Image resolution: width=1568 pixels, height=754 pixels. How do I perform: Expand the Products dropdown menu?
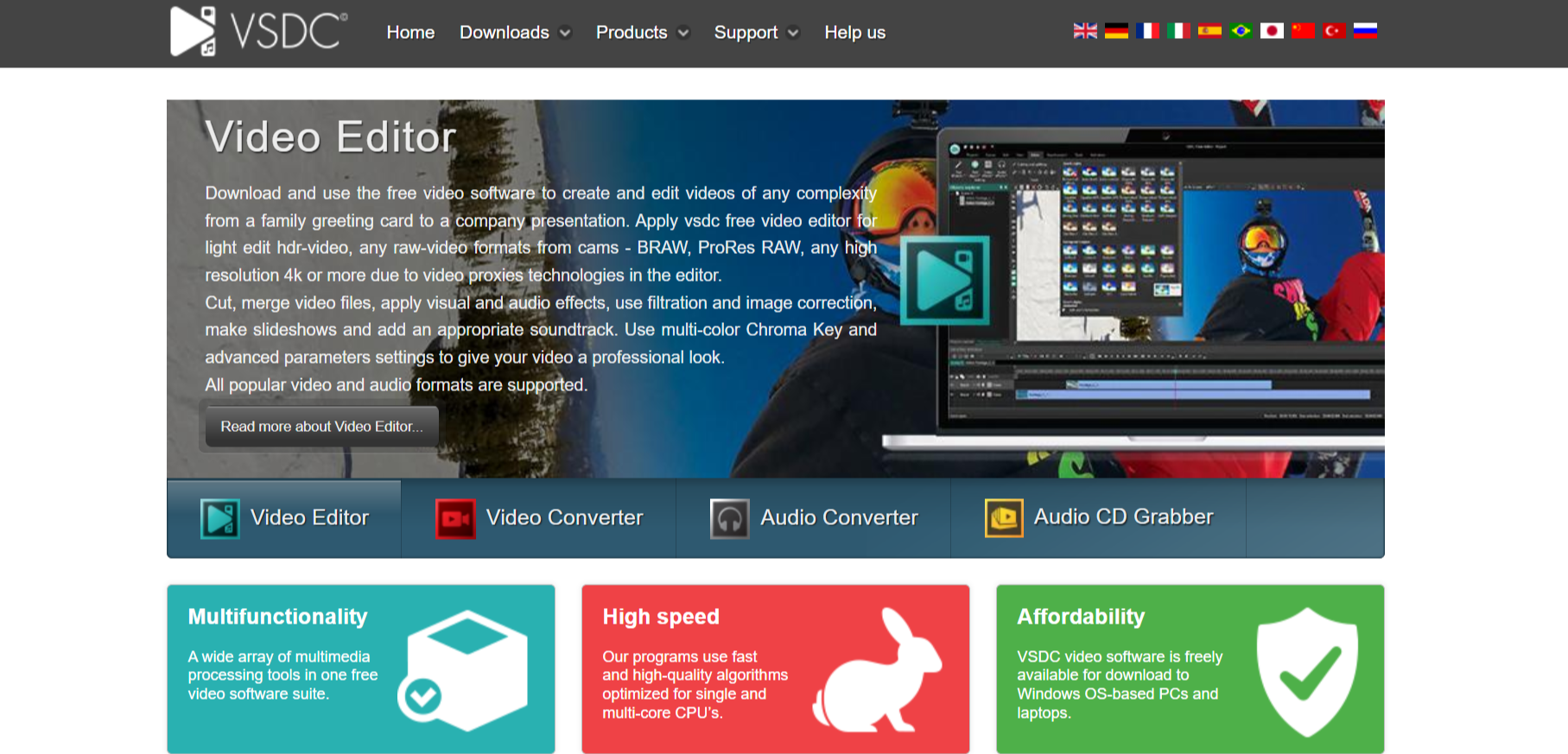coord(642,32)
